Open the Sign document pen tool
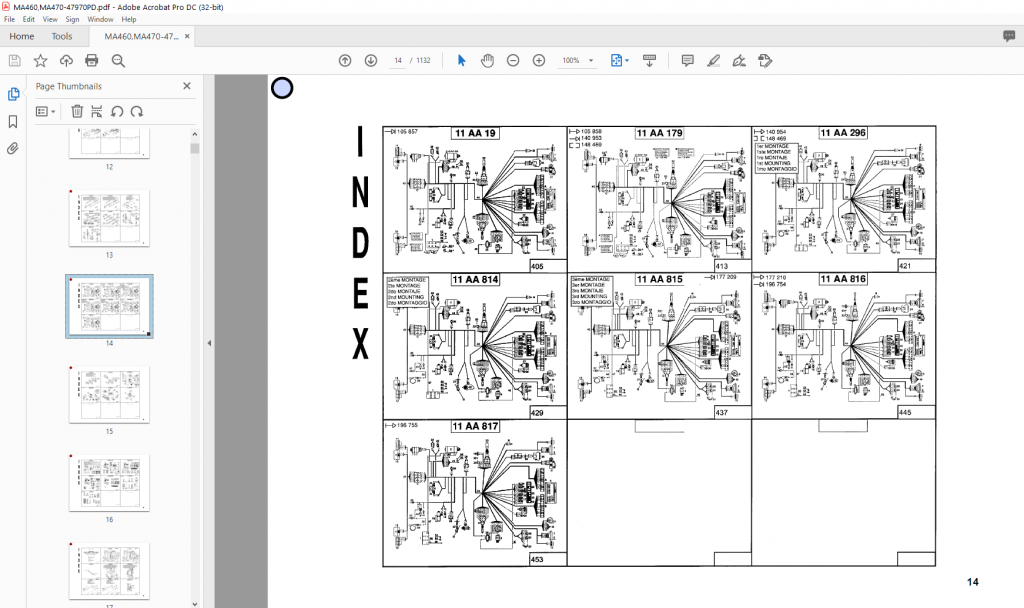The image size is (1024, 608). coord(739,61)
